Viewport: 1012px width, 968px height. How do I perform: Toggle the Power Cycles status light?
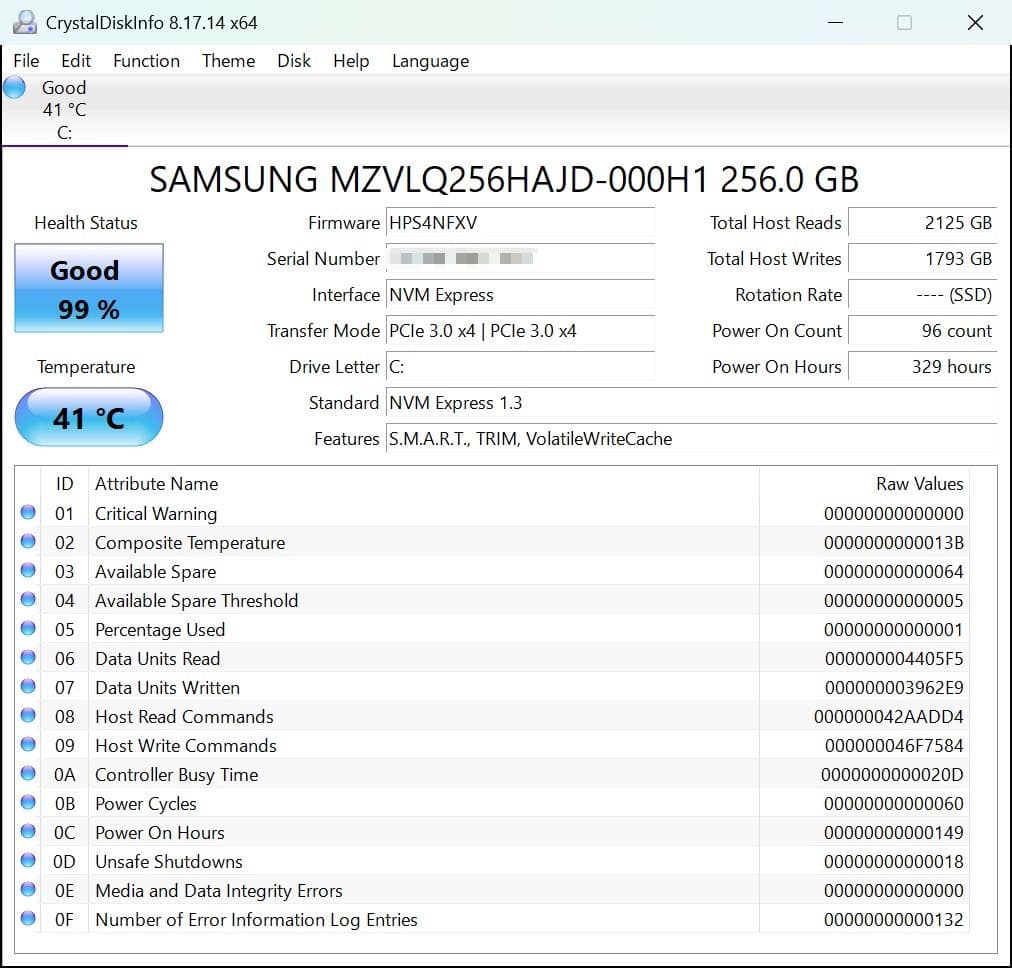pyautogui.click(x=28, y=803)
